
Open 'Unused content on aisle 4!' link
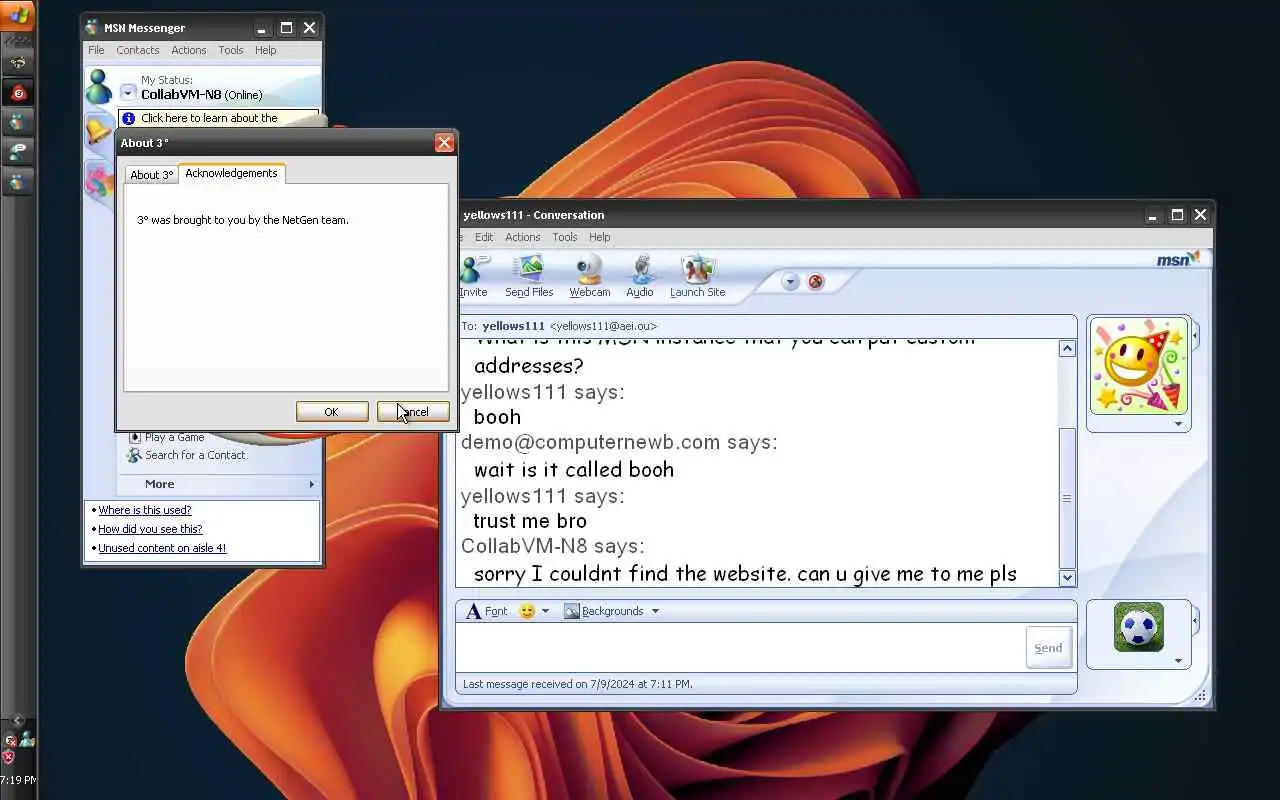point(162,548)
